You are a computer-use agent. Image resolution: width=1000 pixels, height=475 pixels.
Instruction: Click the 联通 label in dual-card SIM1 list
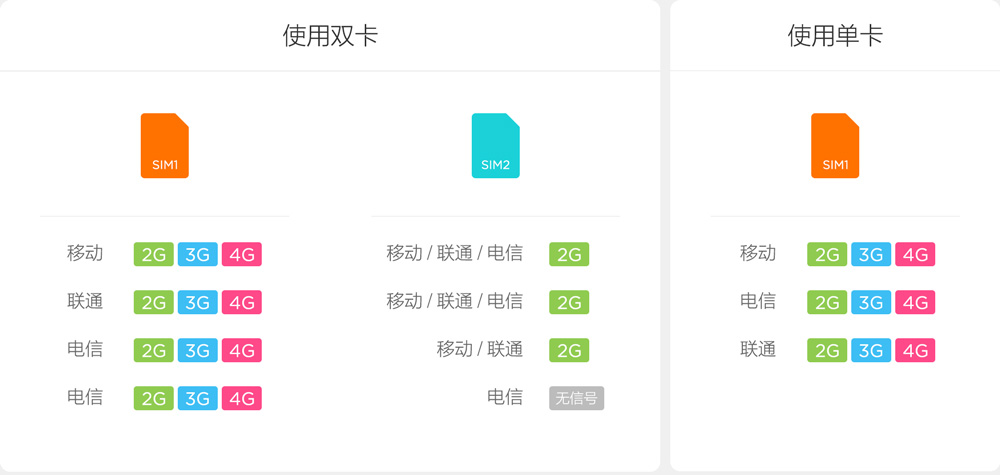click(x=85, y=301)
